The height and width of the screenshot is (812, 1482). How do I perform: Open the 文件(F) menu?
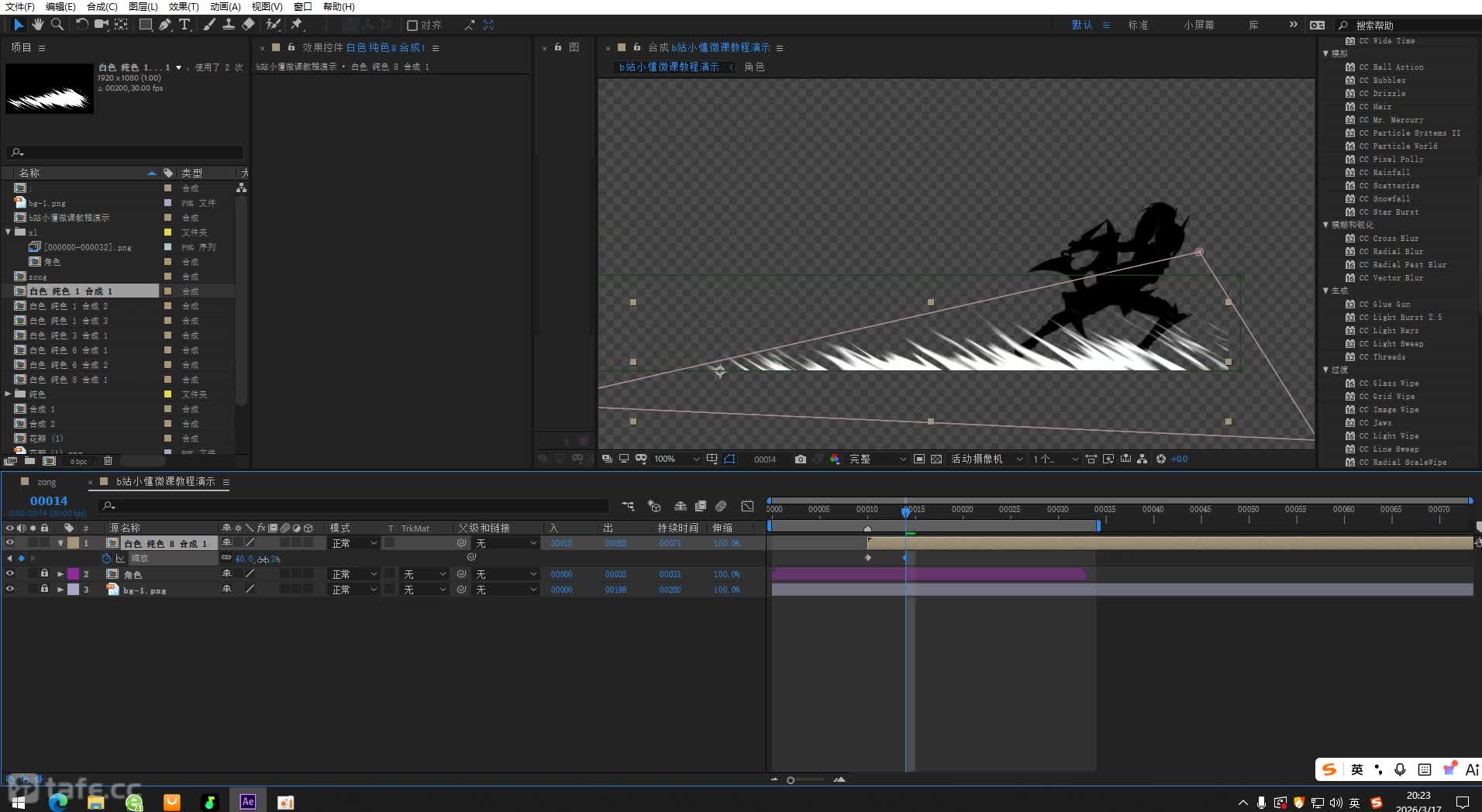coord(19,7)
